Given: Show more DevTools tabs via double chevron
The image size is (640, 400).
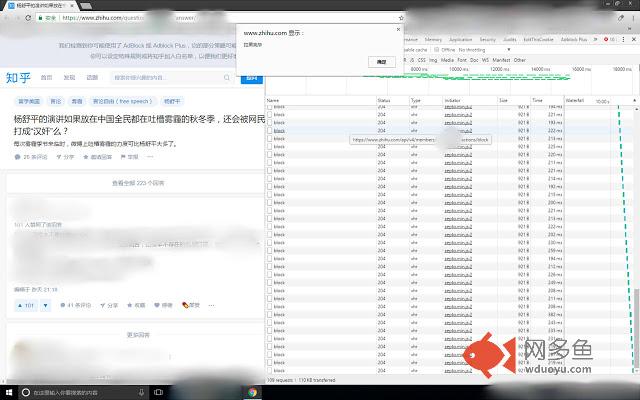Looking at the screenshot, I should tap(595, 40).
